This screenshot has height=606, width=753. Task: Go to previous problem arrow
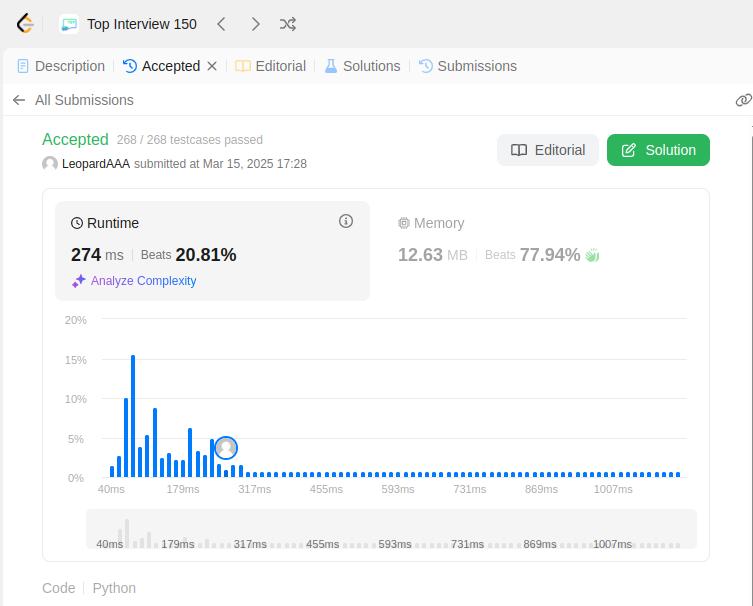pyautogui.click(x=221, y=24)
